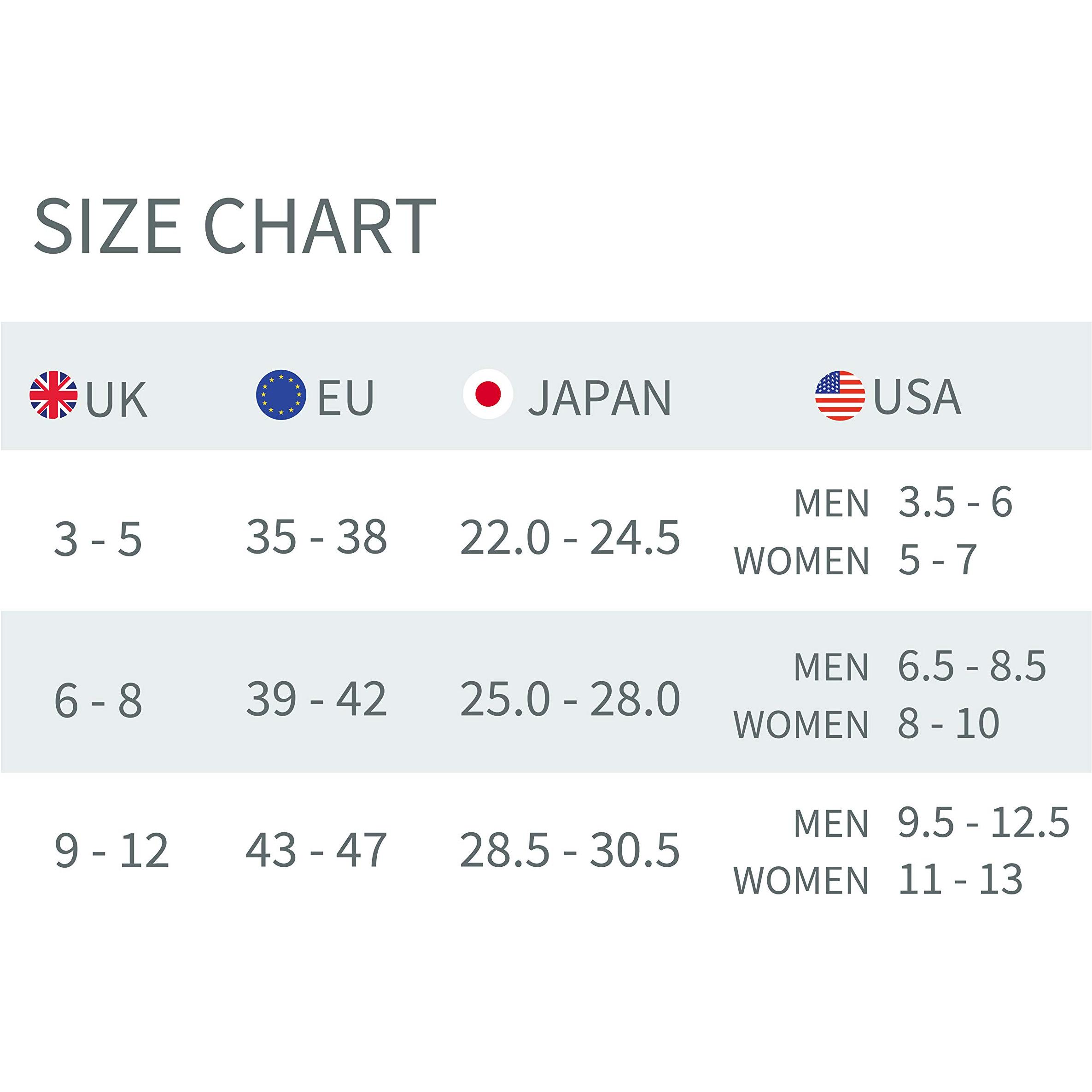Click men's US size 9.5 - 12.5
The width and height of the screenshot is (1092, 1092).
tap(983, 822)
